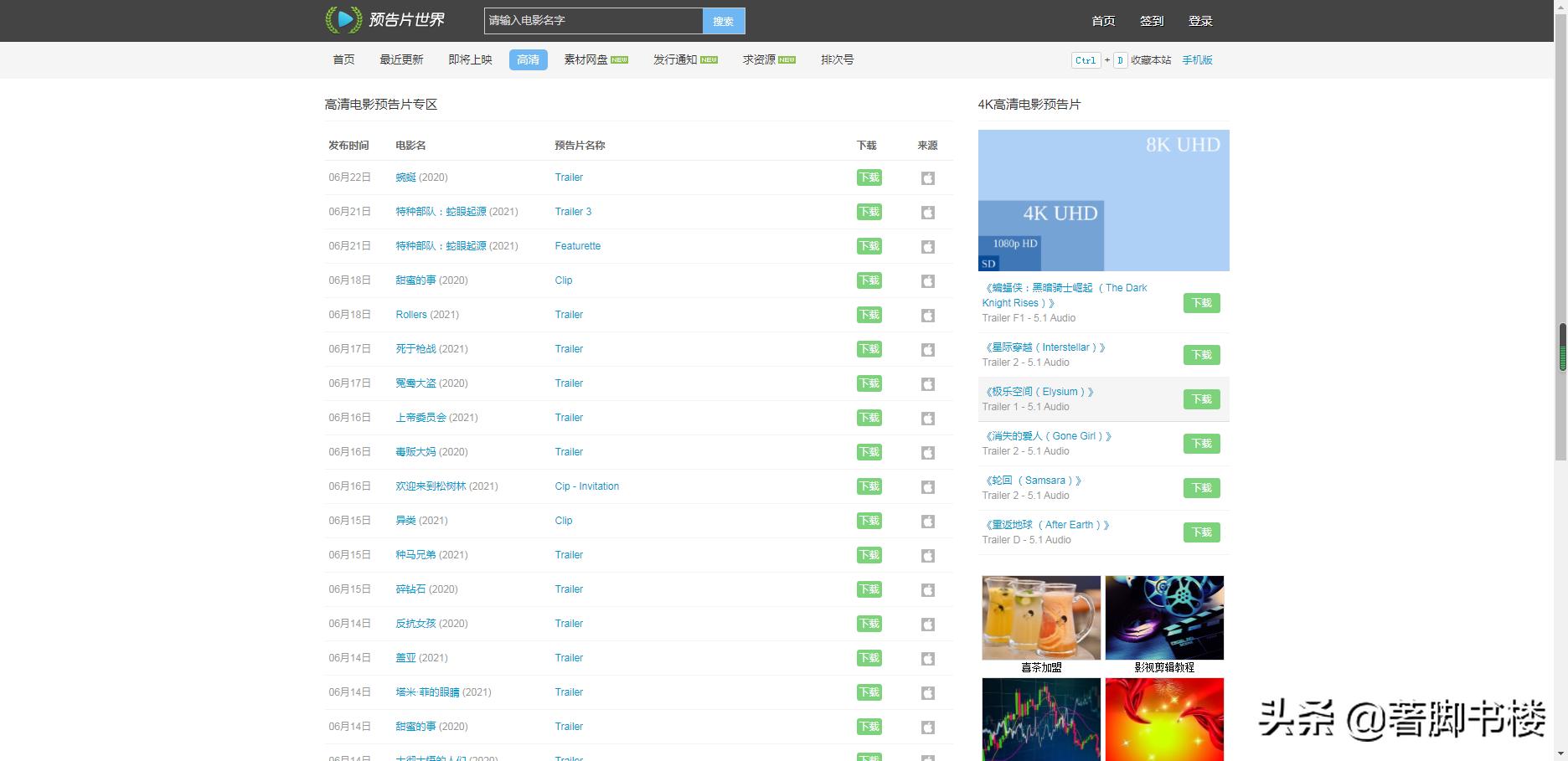Click Apple source icon for Rollers row
1568x761 pixels.
tap(928, 316)
